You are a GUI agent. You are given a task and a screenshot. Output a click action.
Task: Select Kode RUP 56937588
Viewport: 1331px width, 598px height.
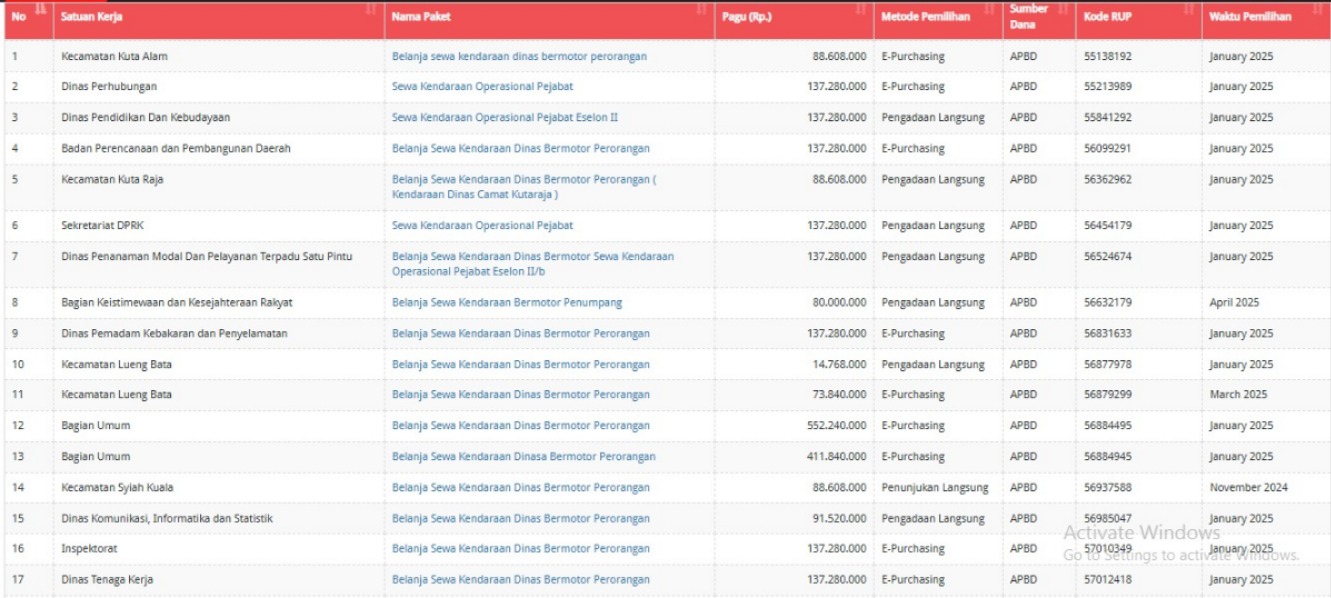pyautogui.click(x=1108, y=487)
